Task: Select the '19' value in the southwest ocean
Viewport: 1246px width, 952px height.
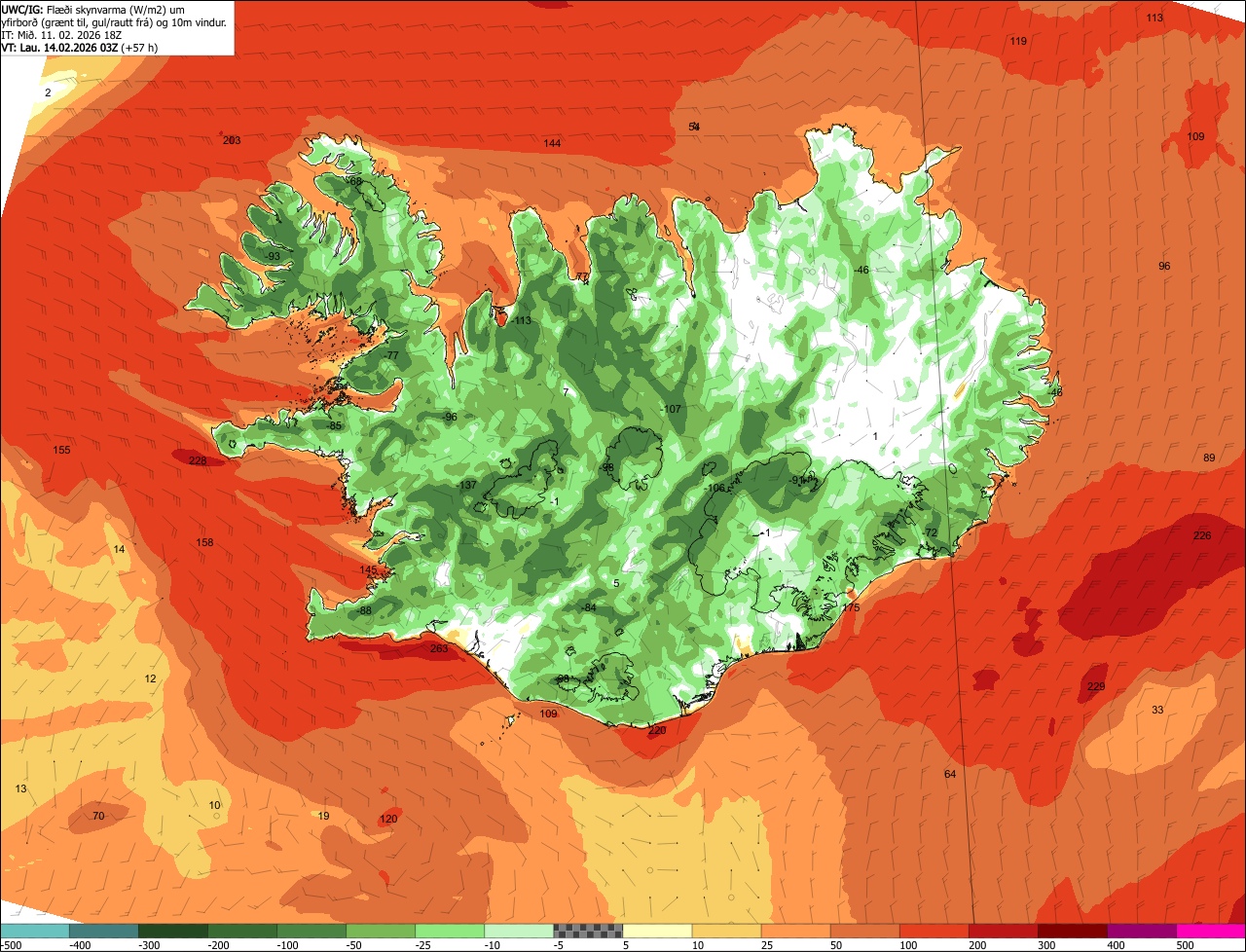Action: click(x=324, y=817)
